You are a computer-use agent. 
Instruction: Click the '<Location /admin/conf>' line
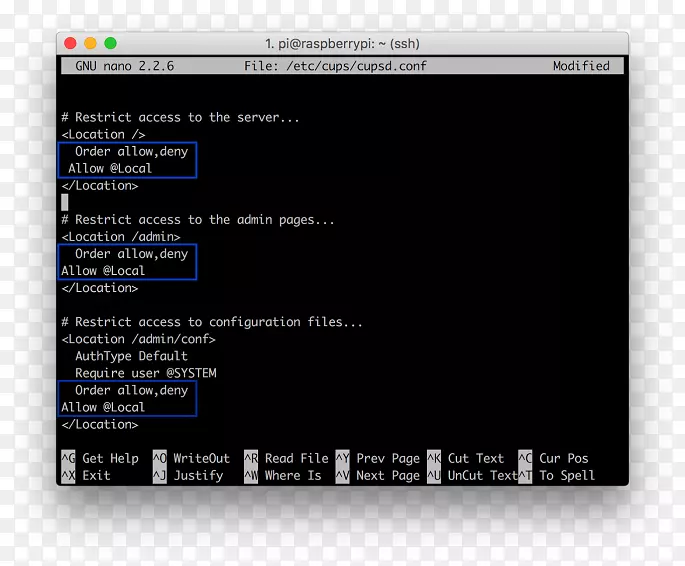tap(138, 339)
